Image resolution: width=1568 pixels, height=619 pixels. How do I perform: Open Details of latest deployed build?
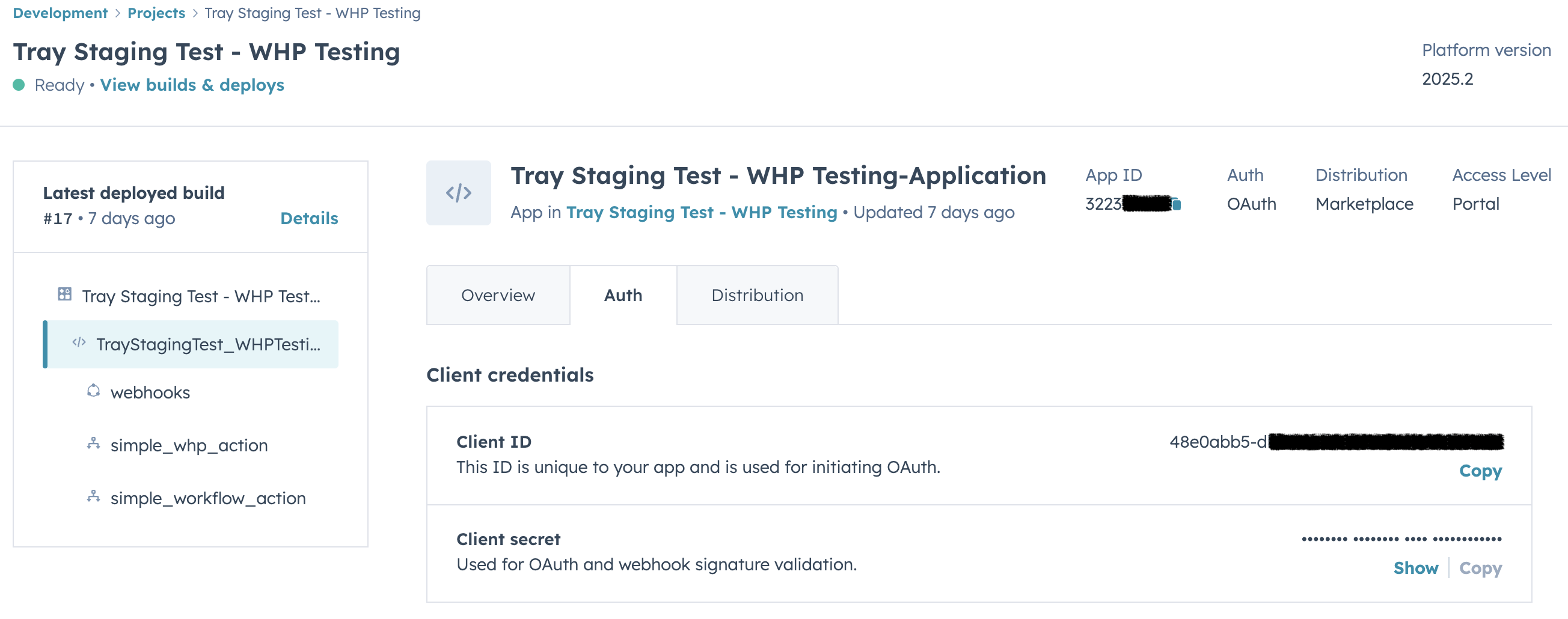tap(308, 218)
